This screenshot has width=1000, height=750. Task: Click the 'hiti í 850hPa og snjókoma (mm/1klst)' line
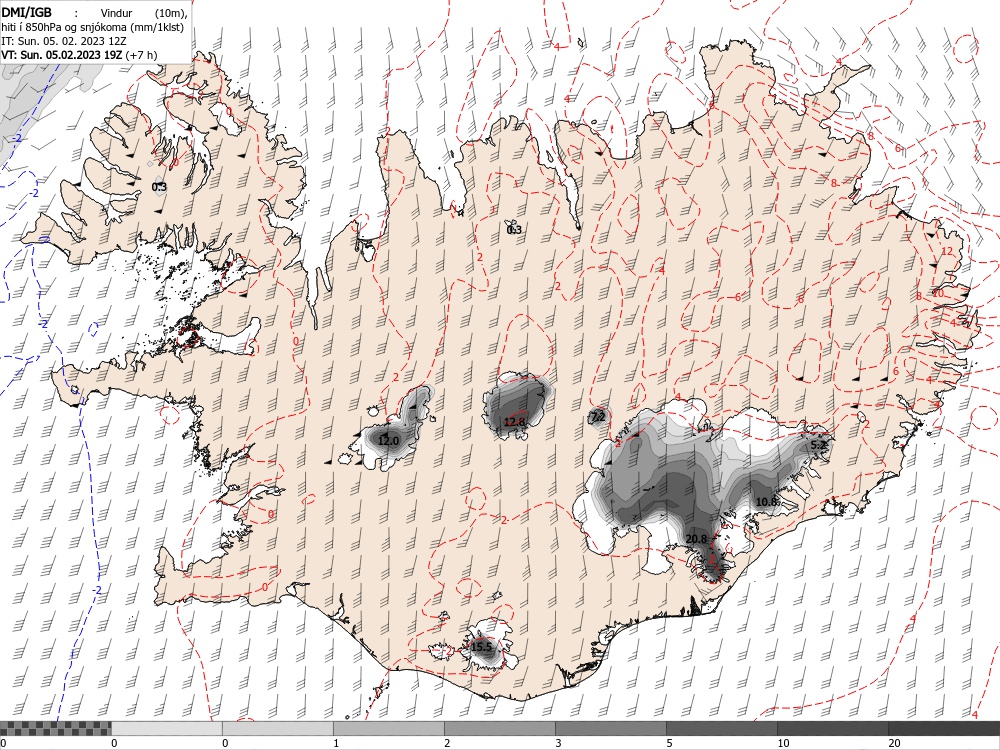point(92,27)
